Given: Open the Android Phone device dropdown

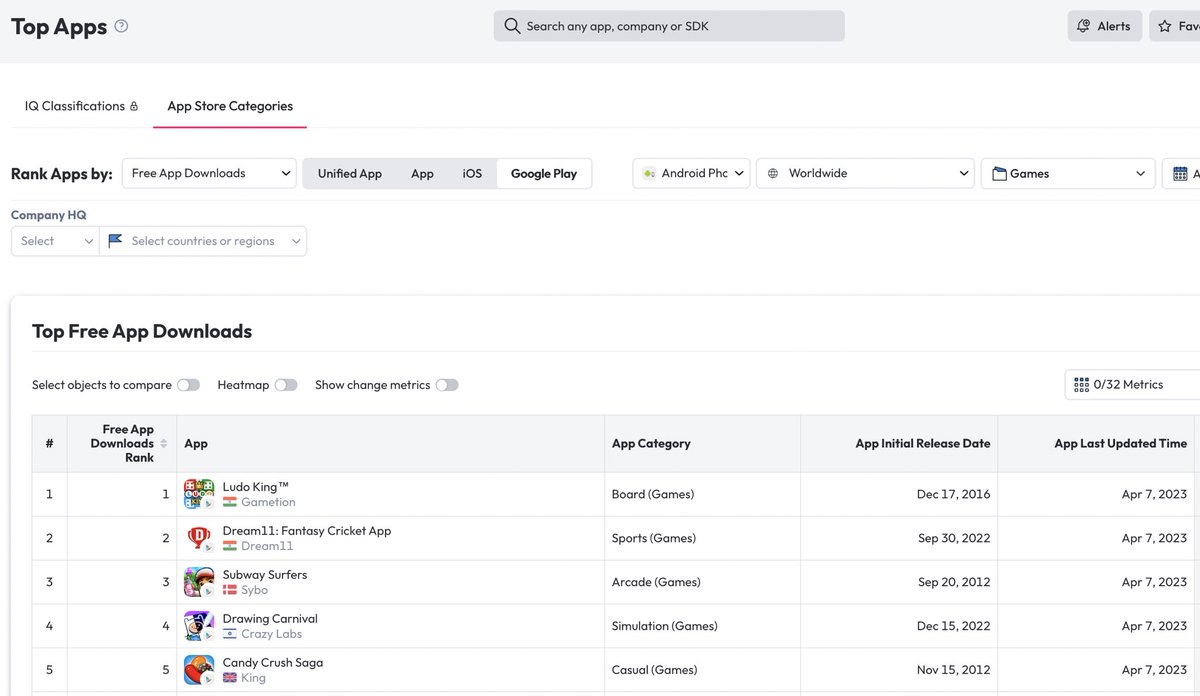Looking at the screenshot, I should point(691,173).
